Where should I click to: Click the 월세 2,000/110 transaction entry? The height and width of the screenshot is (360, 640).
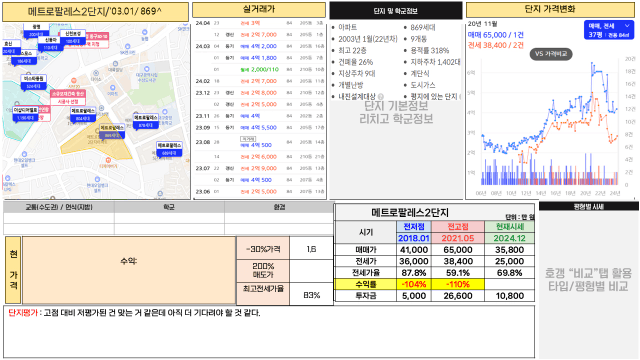260,69
